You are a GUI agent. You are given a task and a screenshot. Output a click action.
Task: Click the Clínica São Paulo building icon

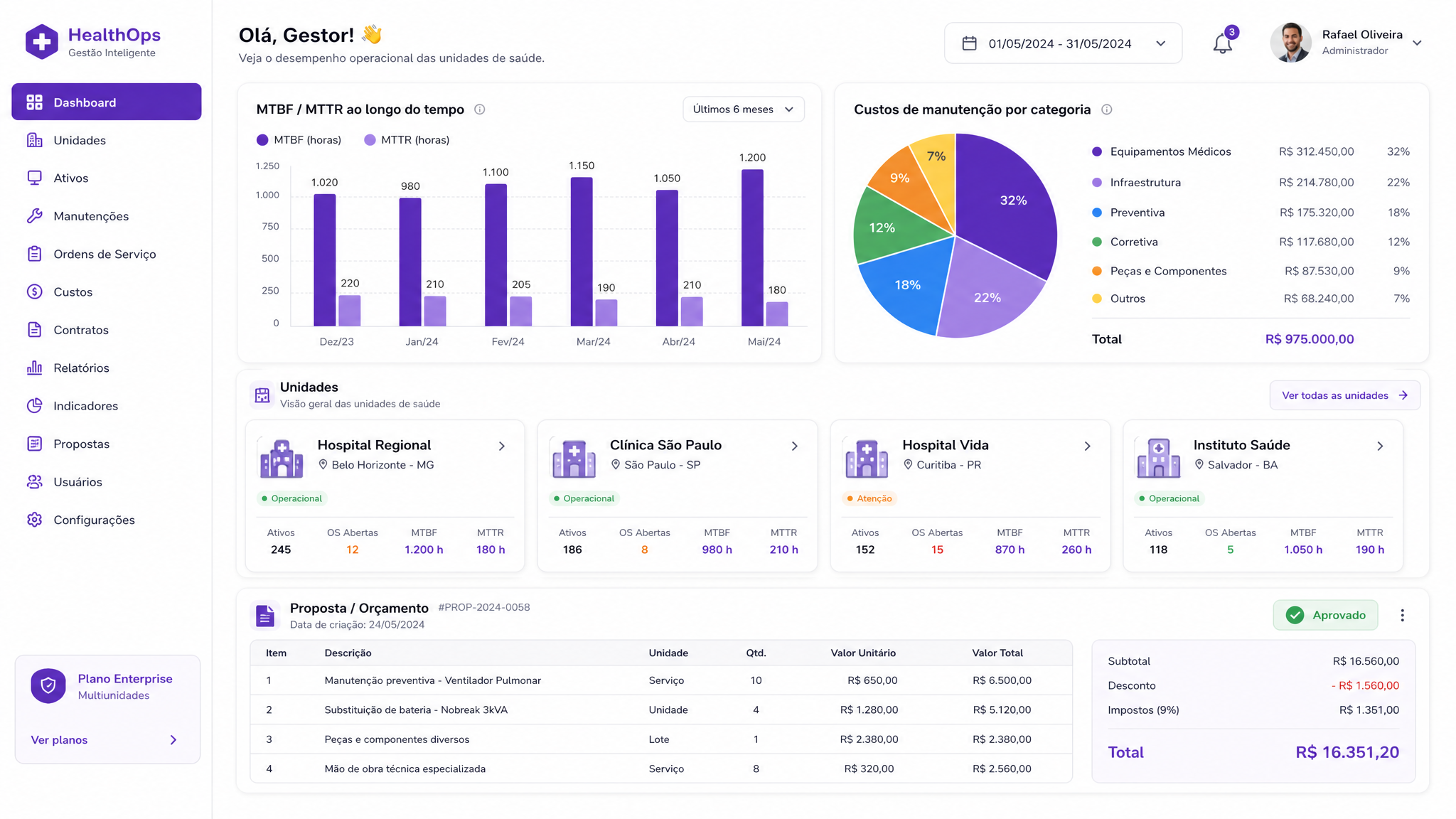(x=574, y=459)
